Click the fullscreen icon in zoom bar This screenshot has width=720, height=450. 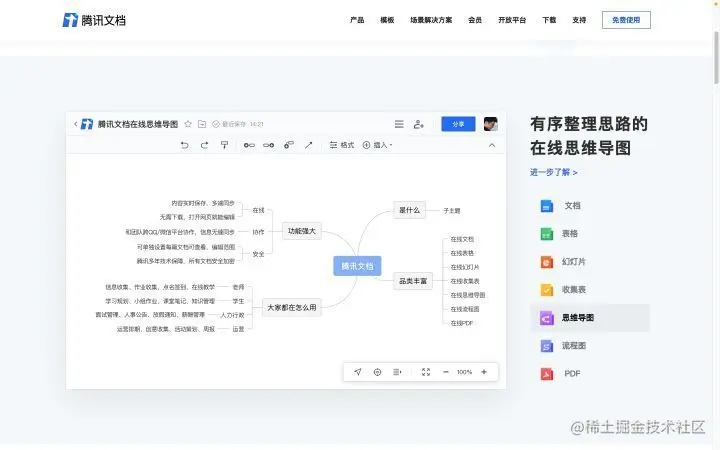(x=426, y=372)
